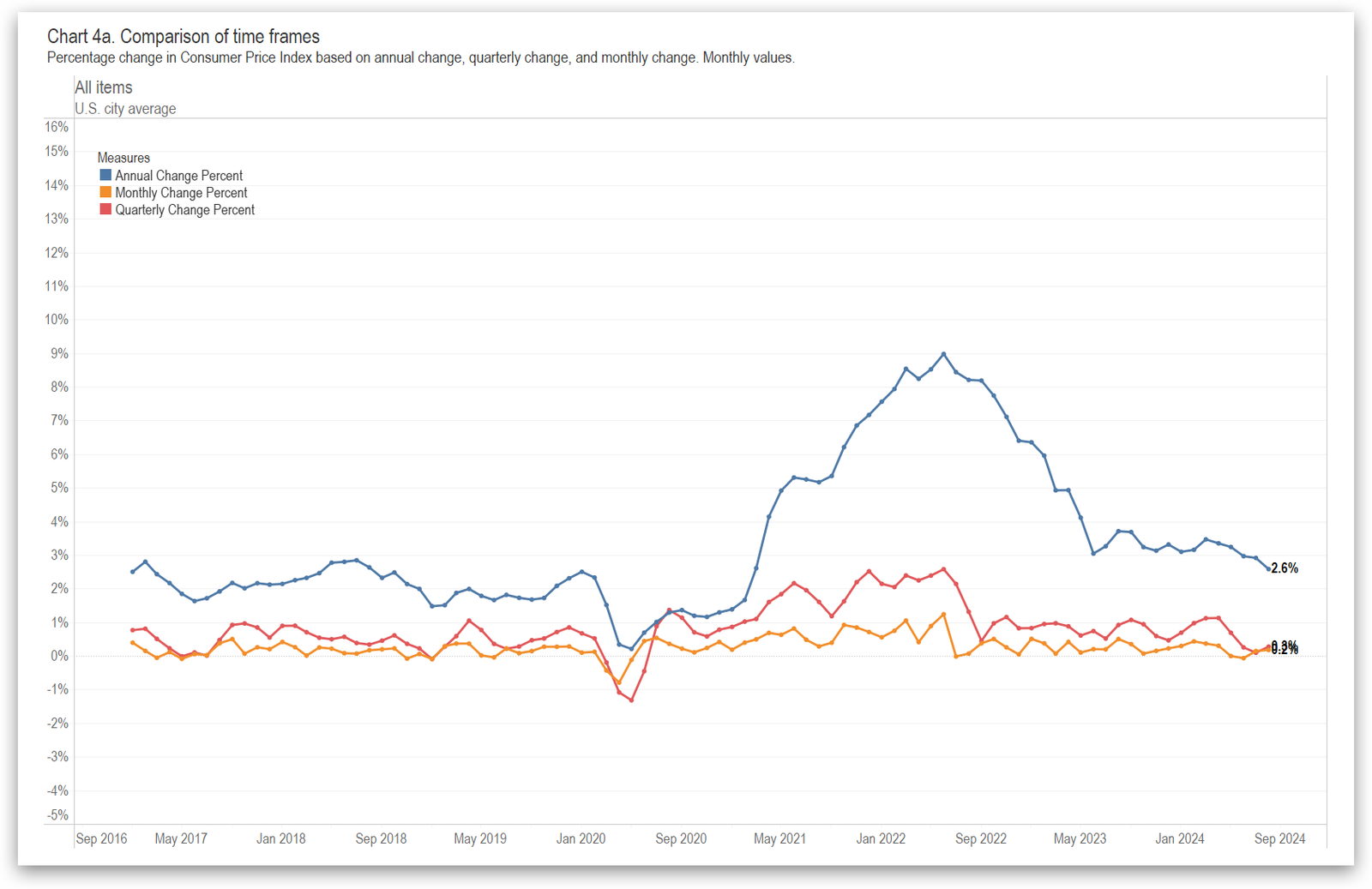
Task: Click the red Quarterly Change Percent swatch
Action: (x=105, y=209)
